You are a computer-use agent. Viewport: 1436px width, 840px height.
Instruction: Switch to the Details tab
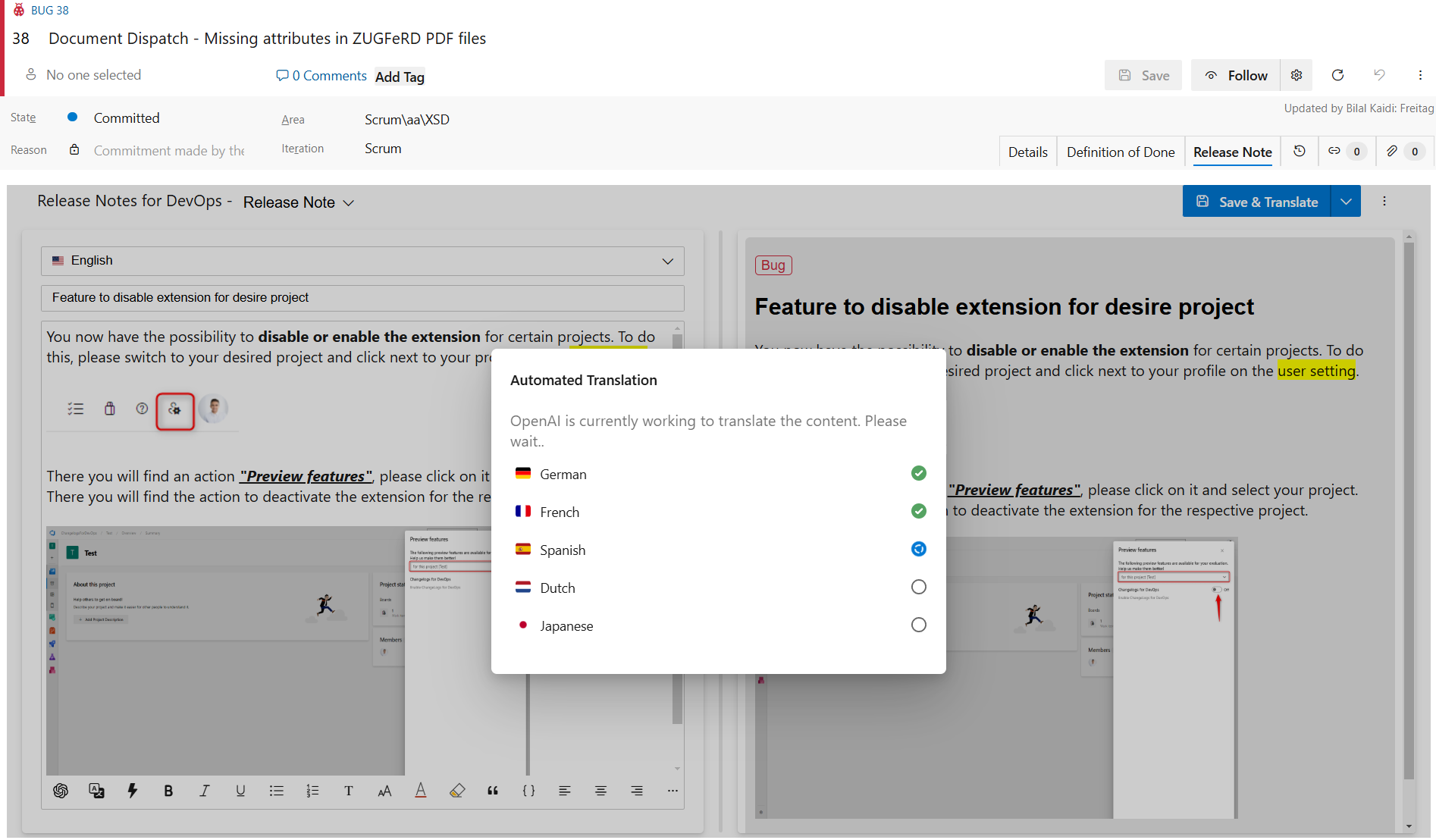[x=1027, y=152]
